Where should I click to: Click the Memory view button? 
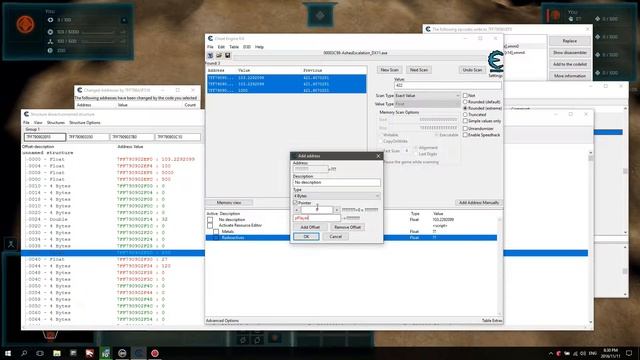(229, 202)
